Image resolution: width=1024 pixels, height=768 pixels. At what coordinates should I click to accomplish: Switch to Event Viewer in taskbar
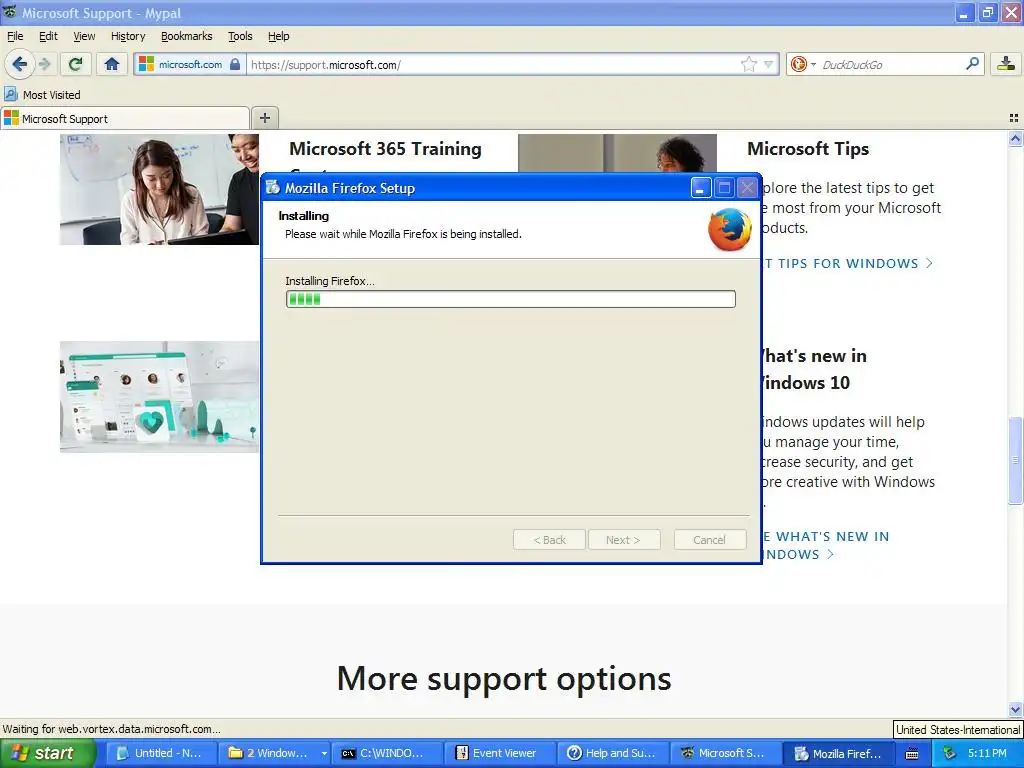pos(500,753)
